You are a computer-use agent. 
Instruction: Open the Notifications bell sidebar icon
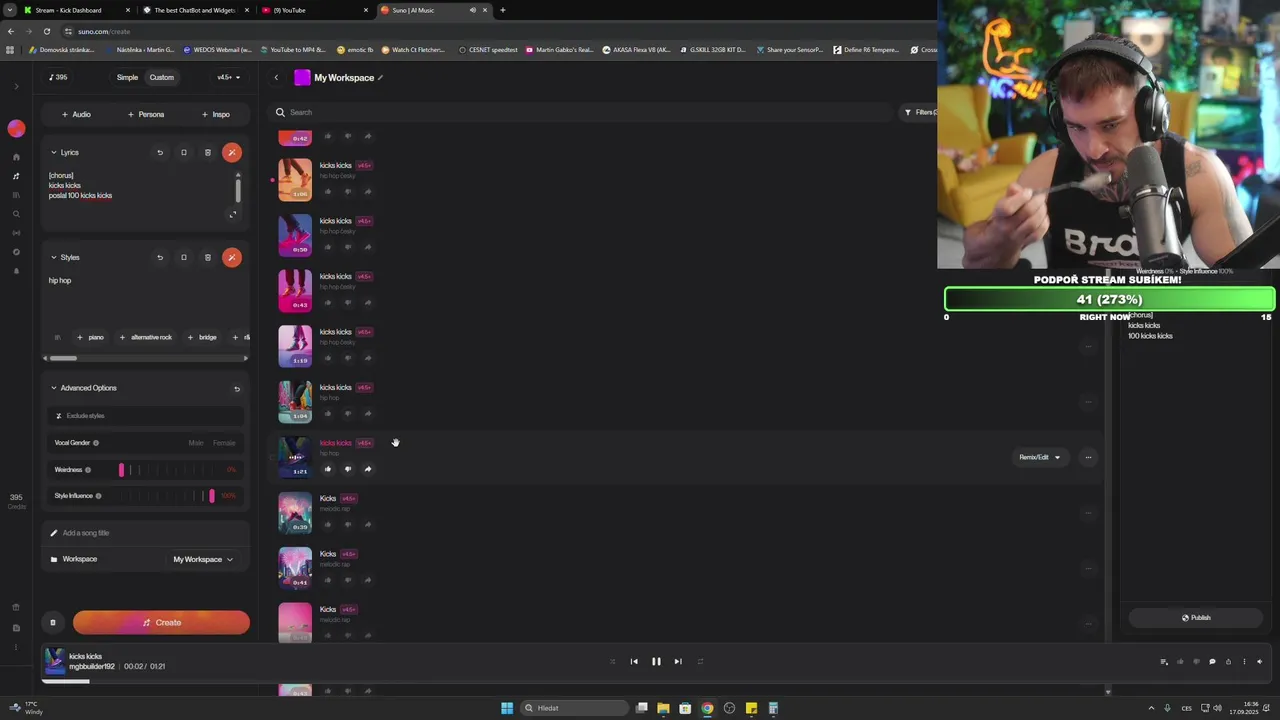coord(16,271)
